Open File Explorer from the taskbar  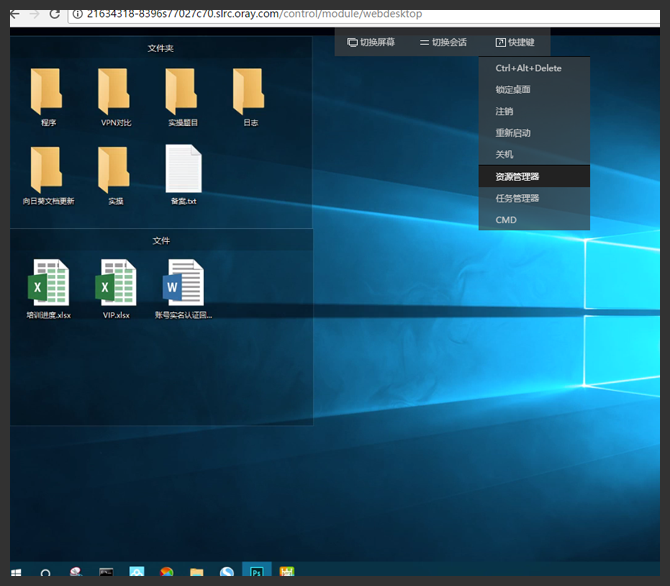coord(197,572)
